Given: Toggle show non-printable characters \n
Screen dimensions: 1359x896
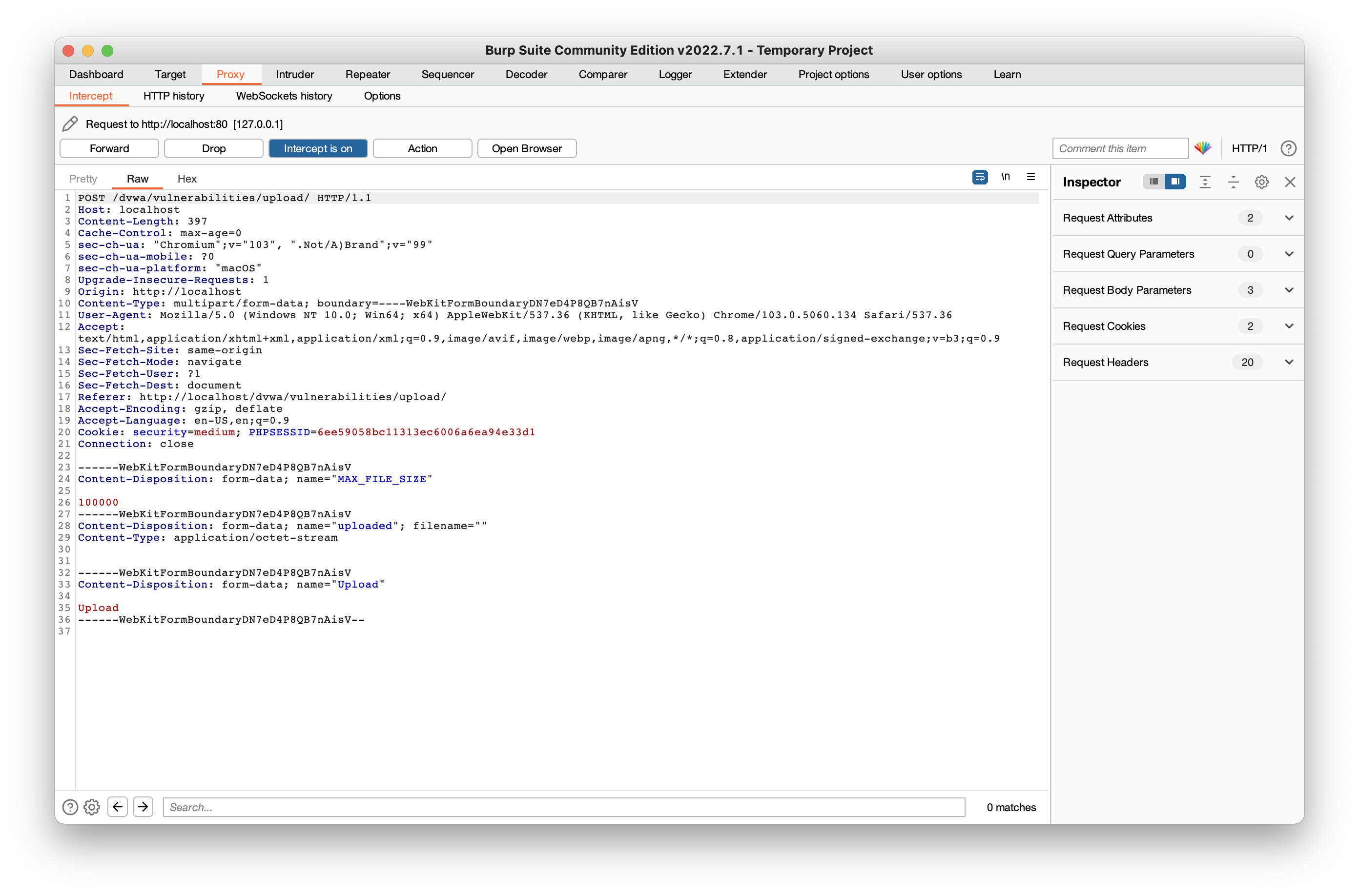Looking at the screenshot, I should point(1005,177).
